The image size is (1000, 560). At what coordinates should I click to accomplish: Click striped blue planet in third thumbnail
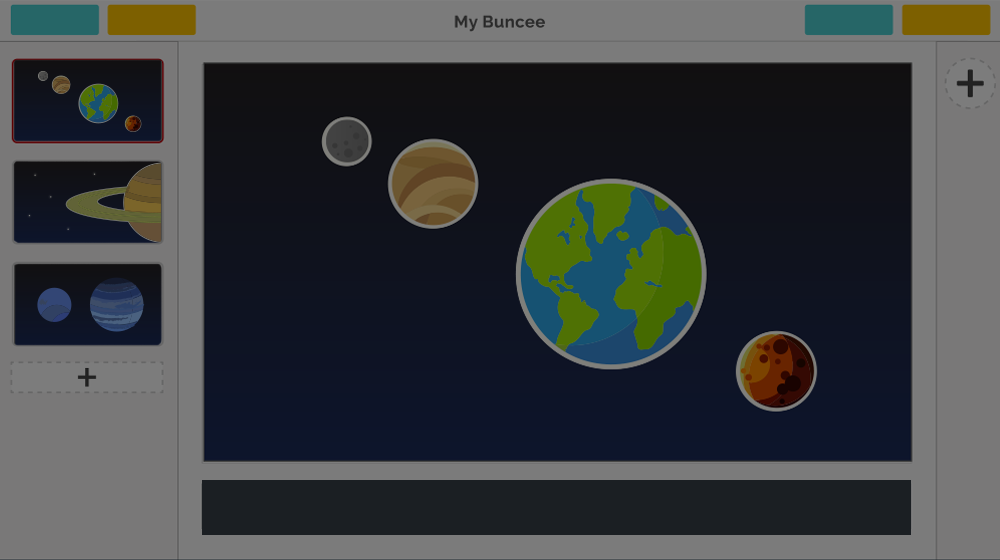click(117, 305)
